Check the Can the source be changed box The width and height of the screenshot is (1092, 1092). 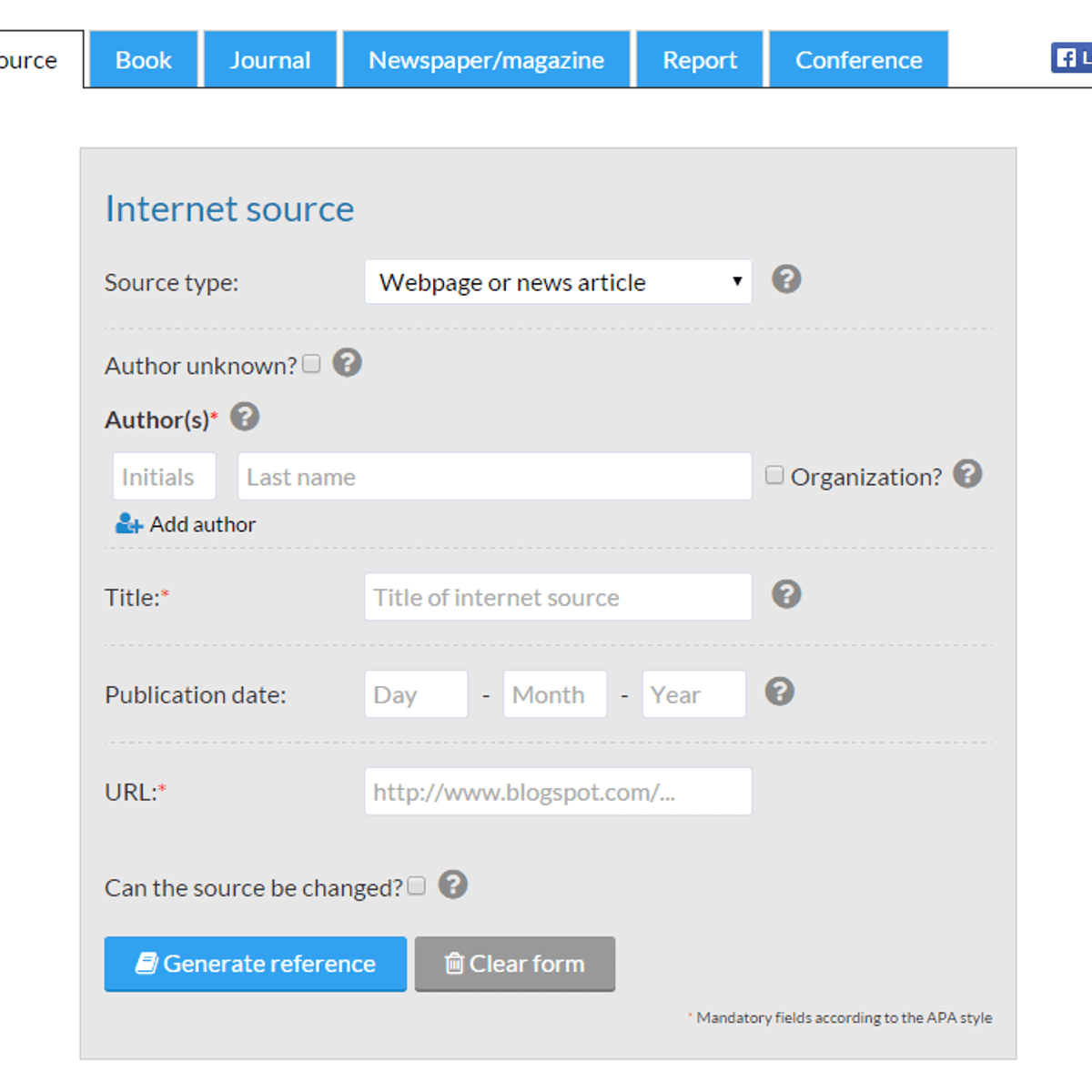pos(417,886)
